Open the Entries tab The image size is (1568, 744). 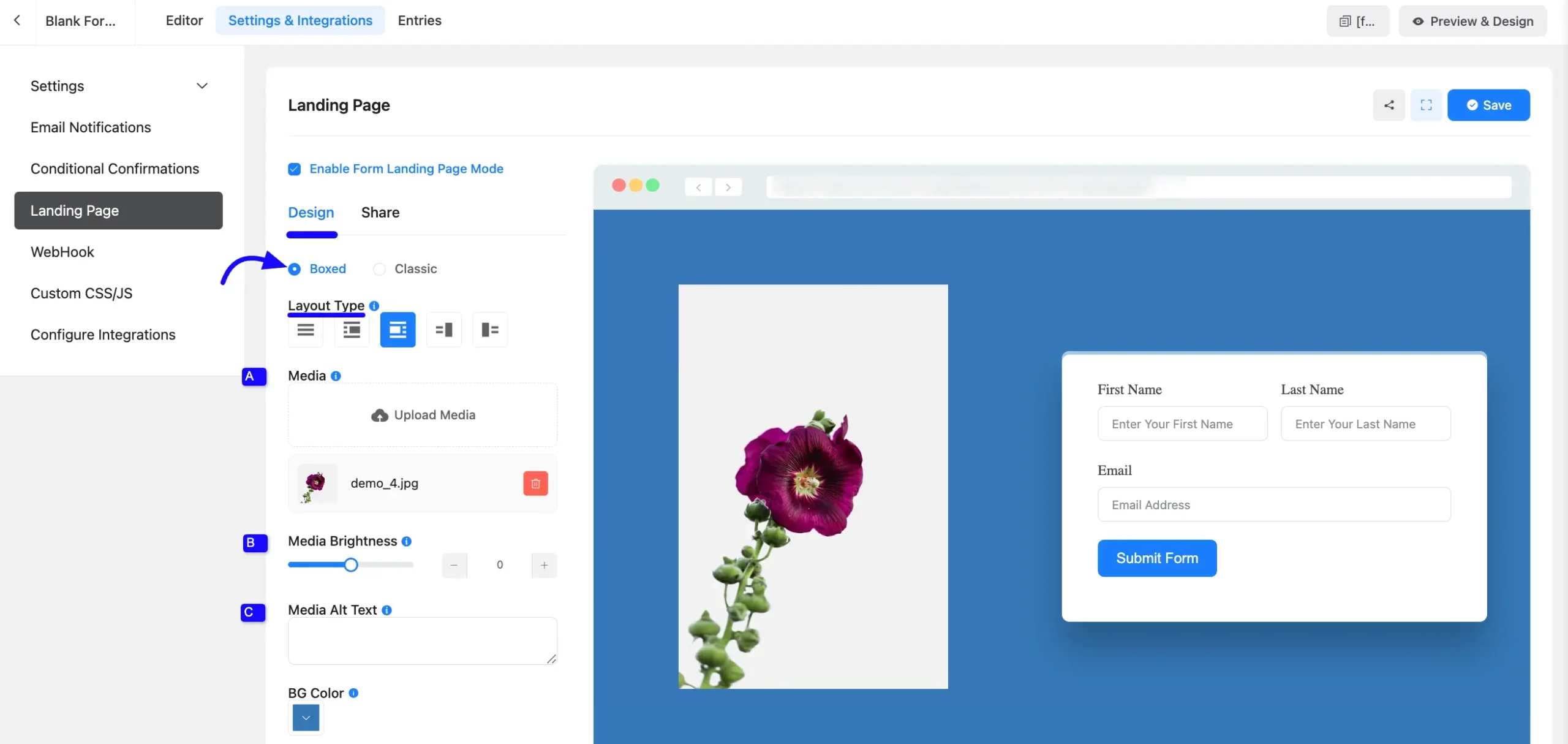pyautogui.click(x=419, y=20)
